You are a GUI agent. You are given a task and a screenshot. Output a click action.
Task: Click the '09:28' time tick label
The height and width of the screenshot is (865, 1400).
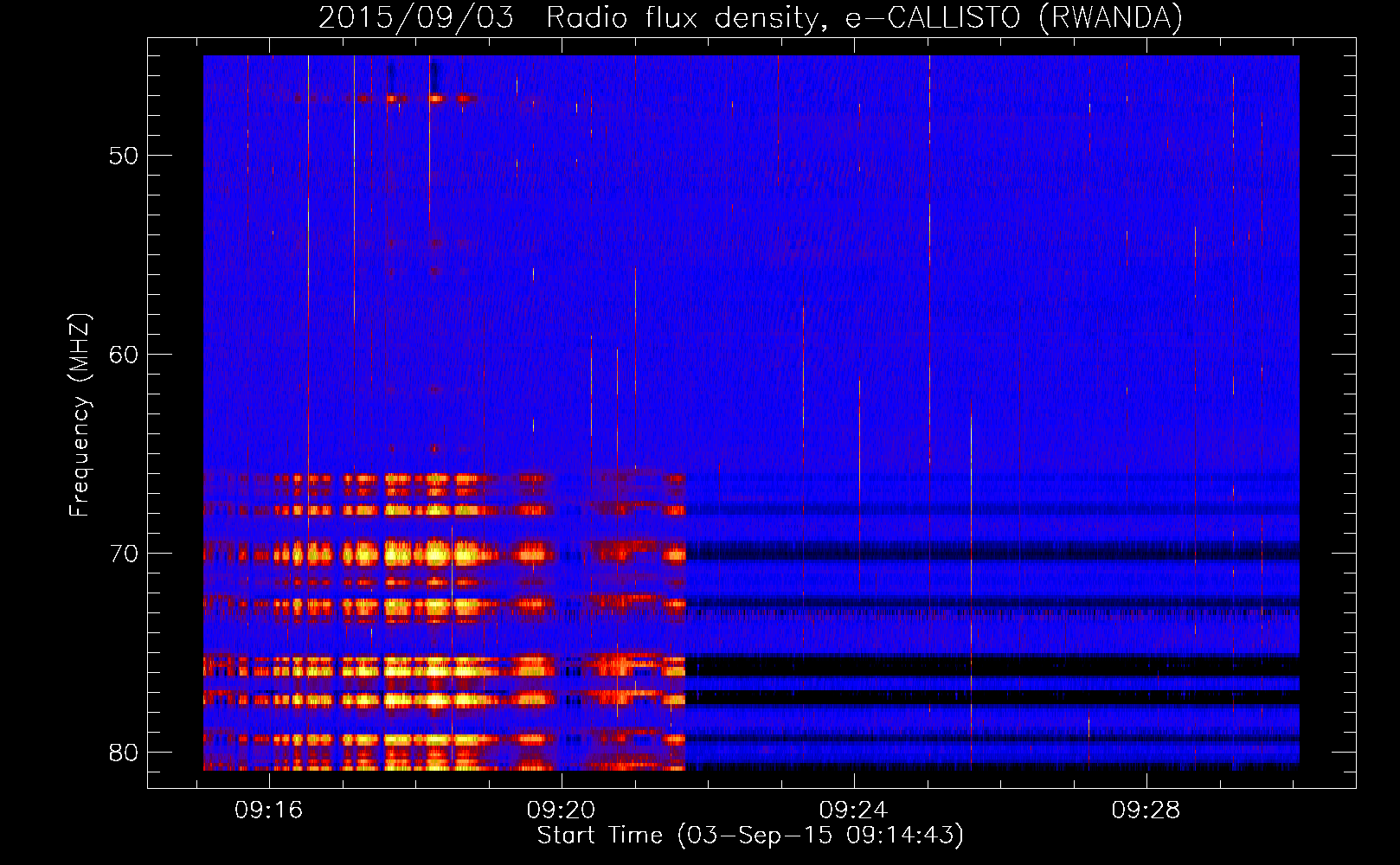coord(1146,810)
